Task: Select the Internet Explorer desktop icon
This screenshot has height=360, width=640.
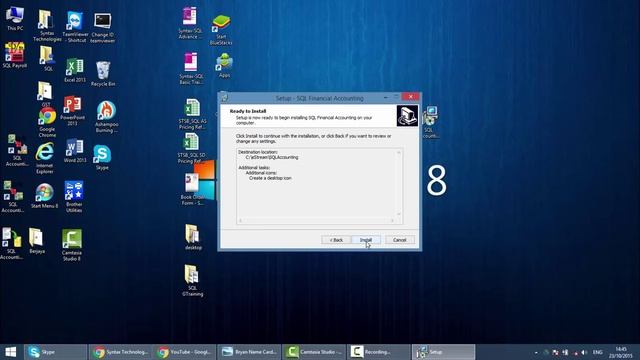Action: [44, 158]
